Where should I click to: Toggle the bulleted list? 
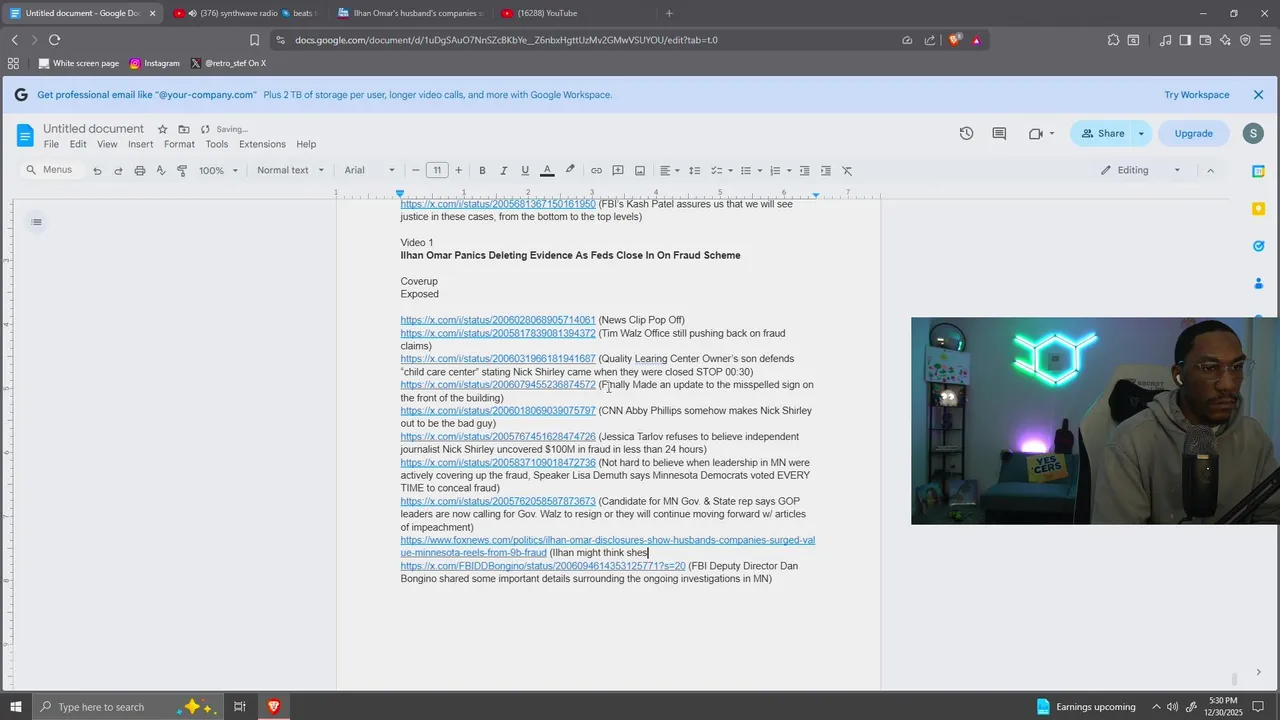pyautogui.click(x=745, y=171)
